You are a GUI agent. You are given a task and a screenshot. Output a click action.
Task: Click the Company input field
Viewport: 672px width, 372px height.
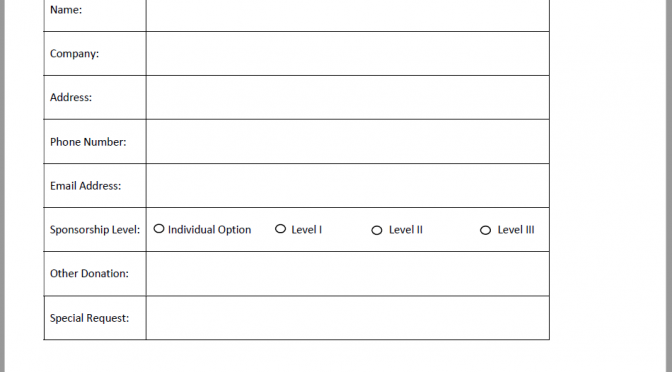click(348, 54)
